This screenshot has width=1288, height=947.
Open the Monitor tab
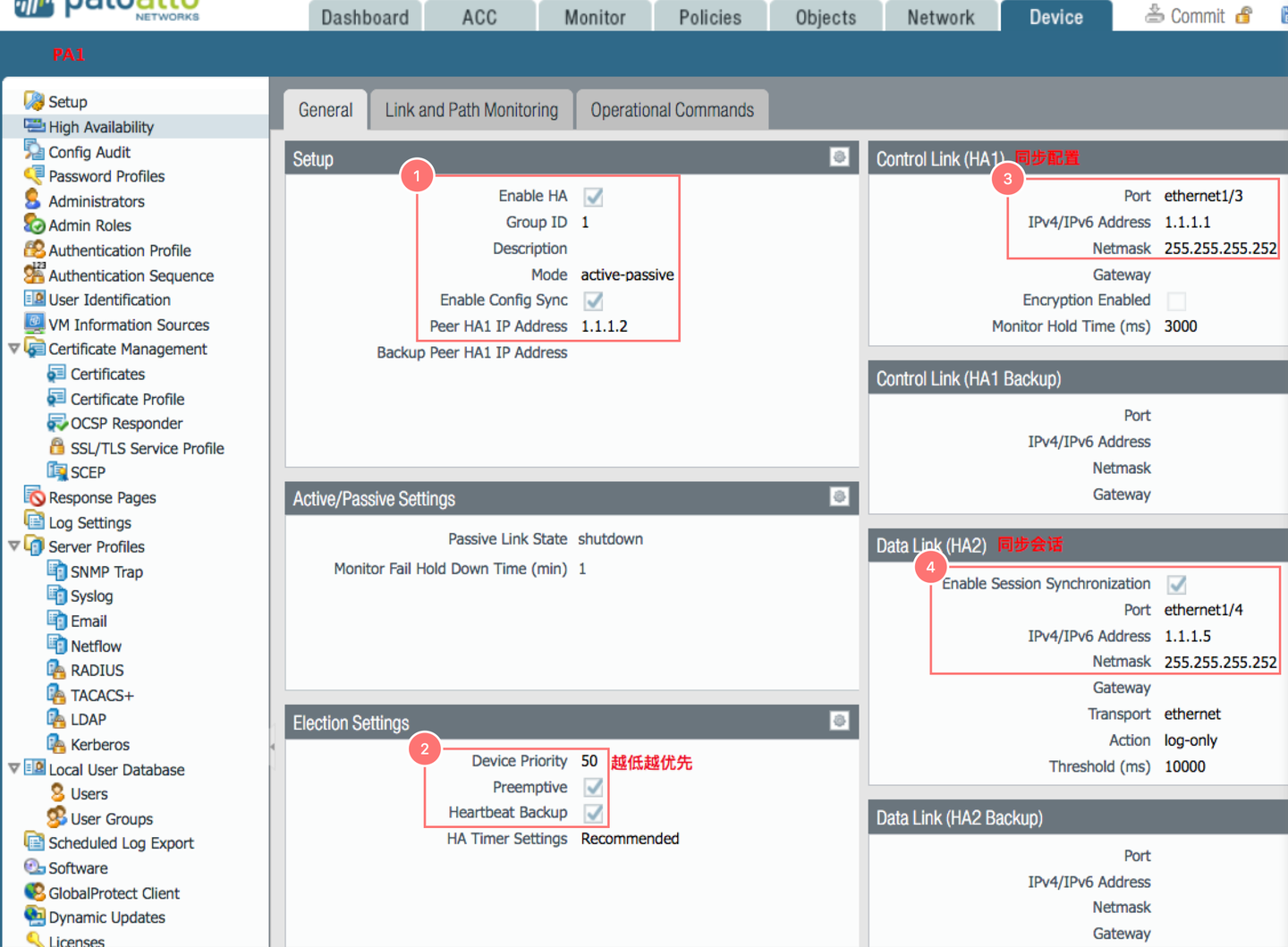click(x=595, y=17)
